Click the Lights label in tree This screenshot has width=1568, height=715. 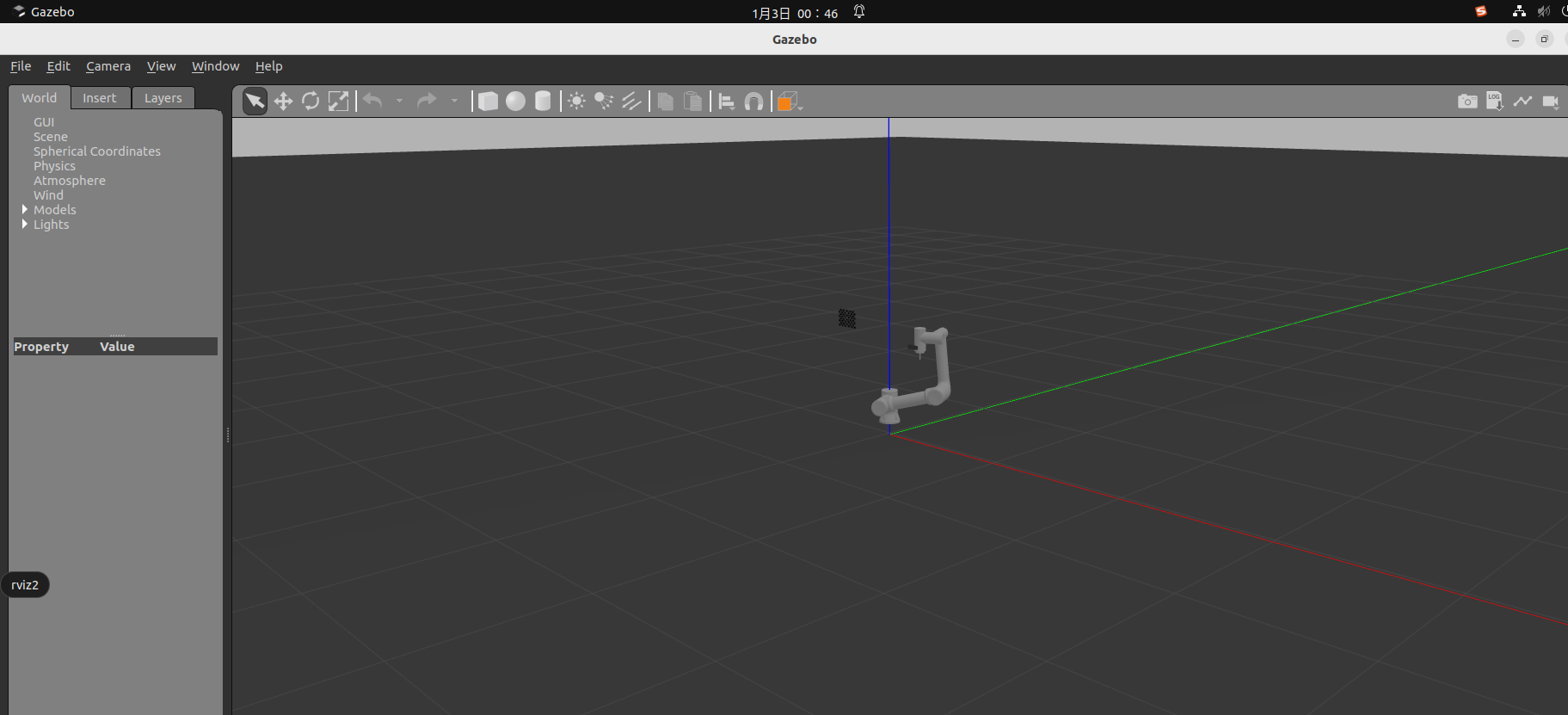[51, 225]
